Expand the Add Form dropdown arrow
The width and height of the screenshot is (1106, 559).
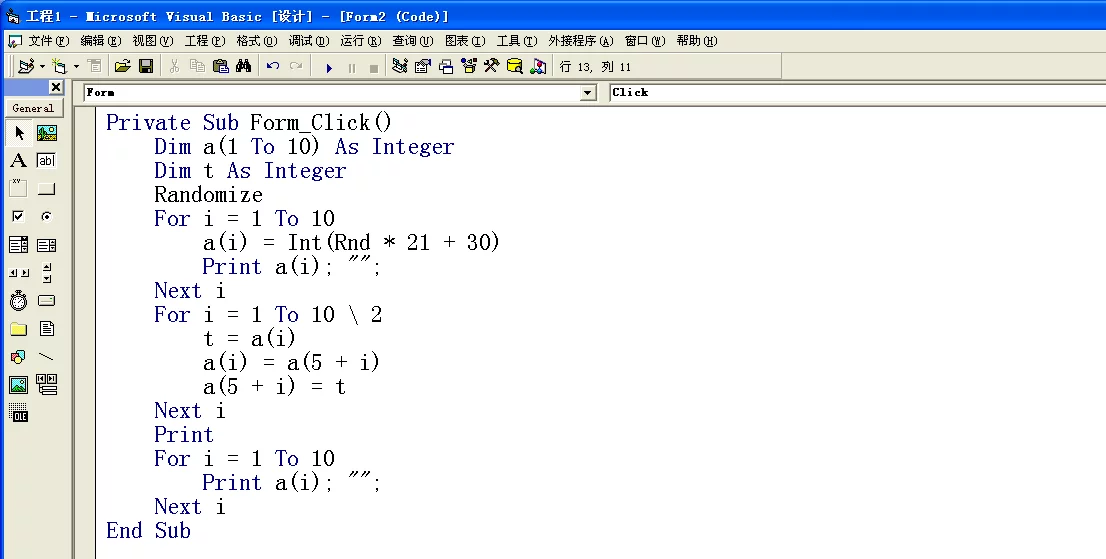[x=76, y=66]
